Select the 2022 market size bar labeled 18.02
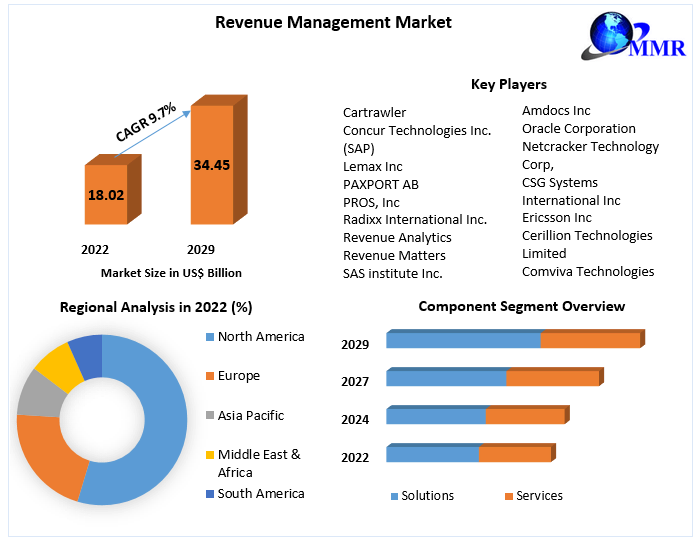Viewport: 700px width, 544px height. (106, 195)
